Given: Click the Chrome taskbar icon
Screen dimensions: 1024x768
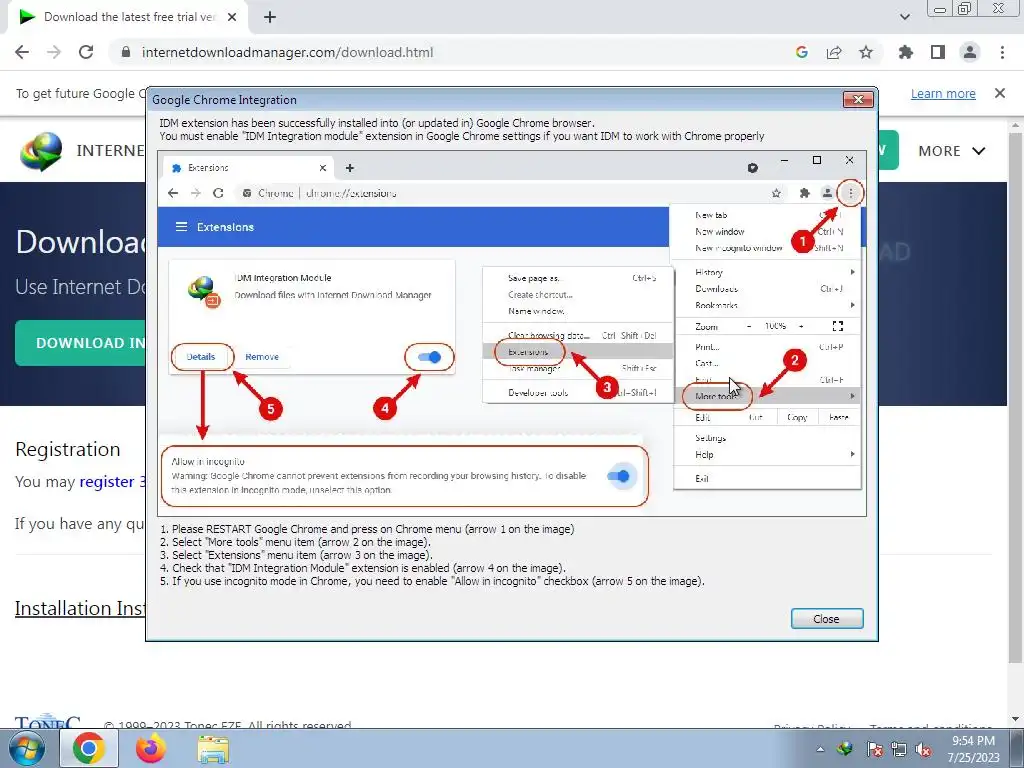Looking at the screenshot, I should 89,748.
